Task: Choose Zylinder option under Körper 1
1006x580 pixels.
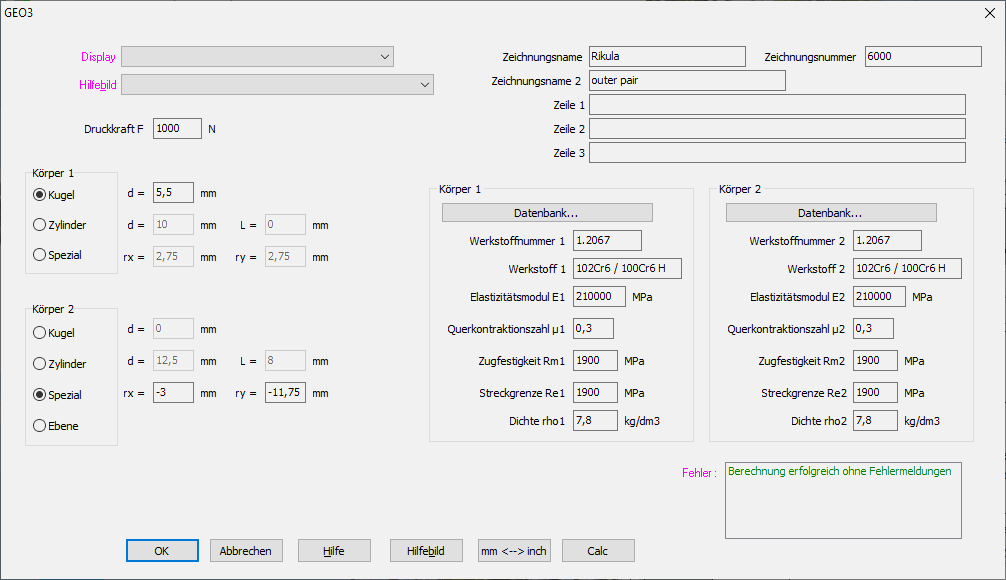Action: [x=40, y=225]
